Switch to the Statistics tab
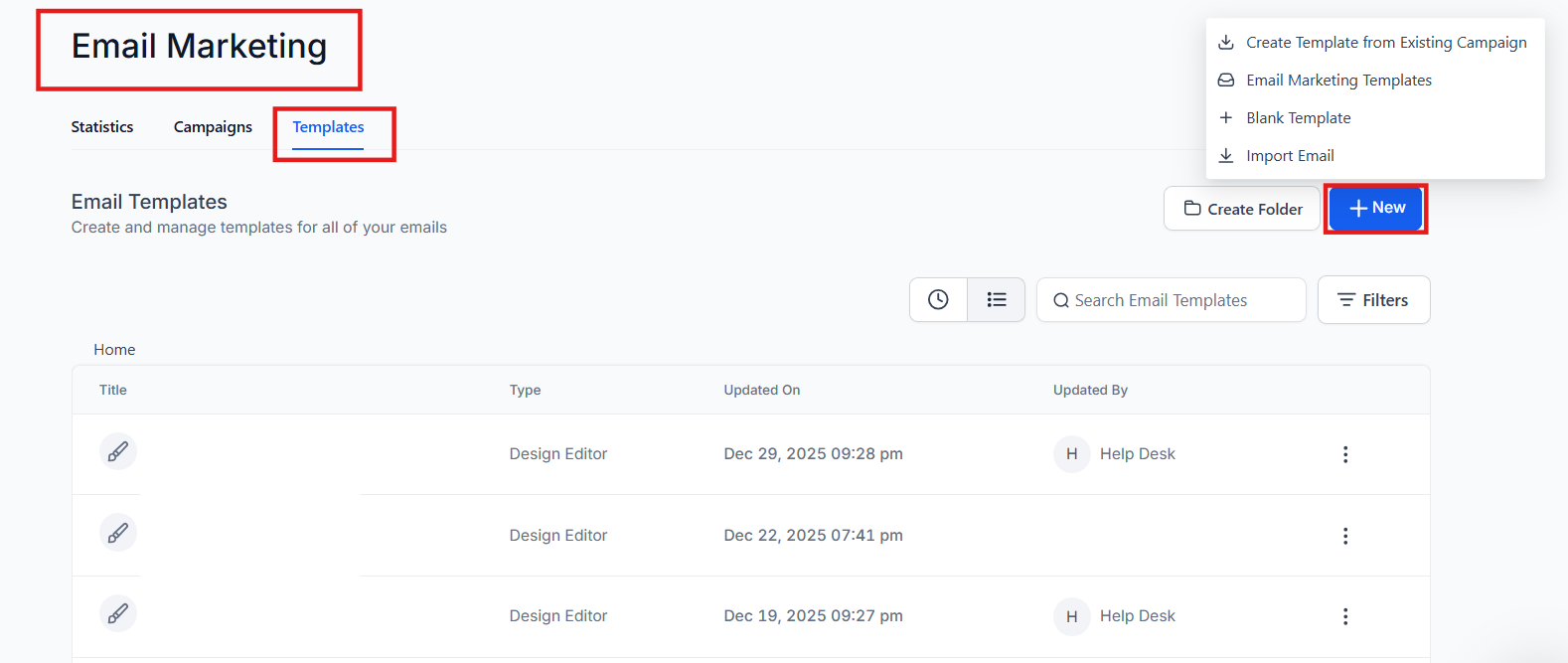Image resolution: width=1568 pixels, height=663 pixels. pos(102,127)
